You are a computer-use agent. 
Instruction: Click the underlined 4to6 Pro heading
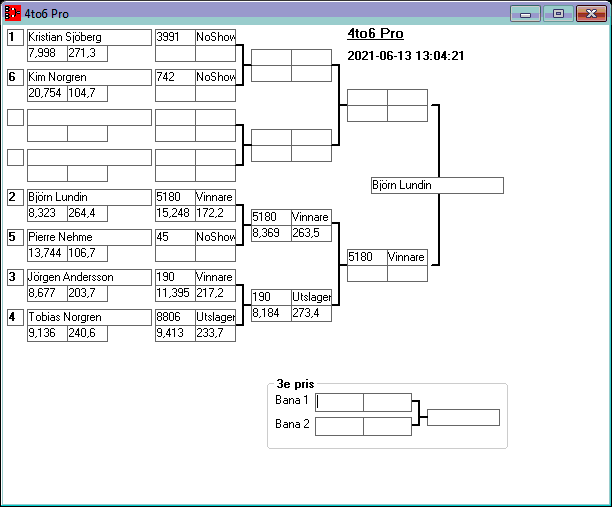coord(375,33)
